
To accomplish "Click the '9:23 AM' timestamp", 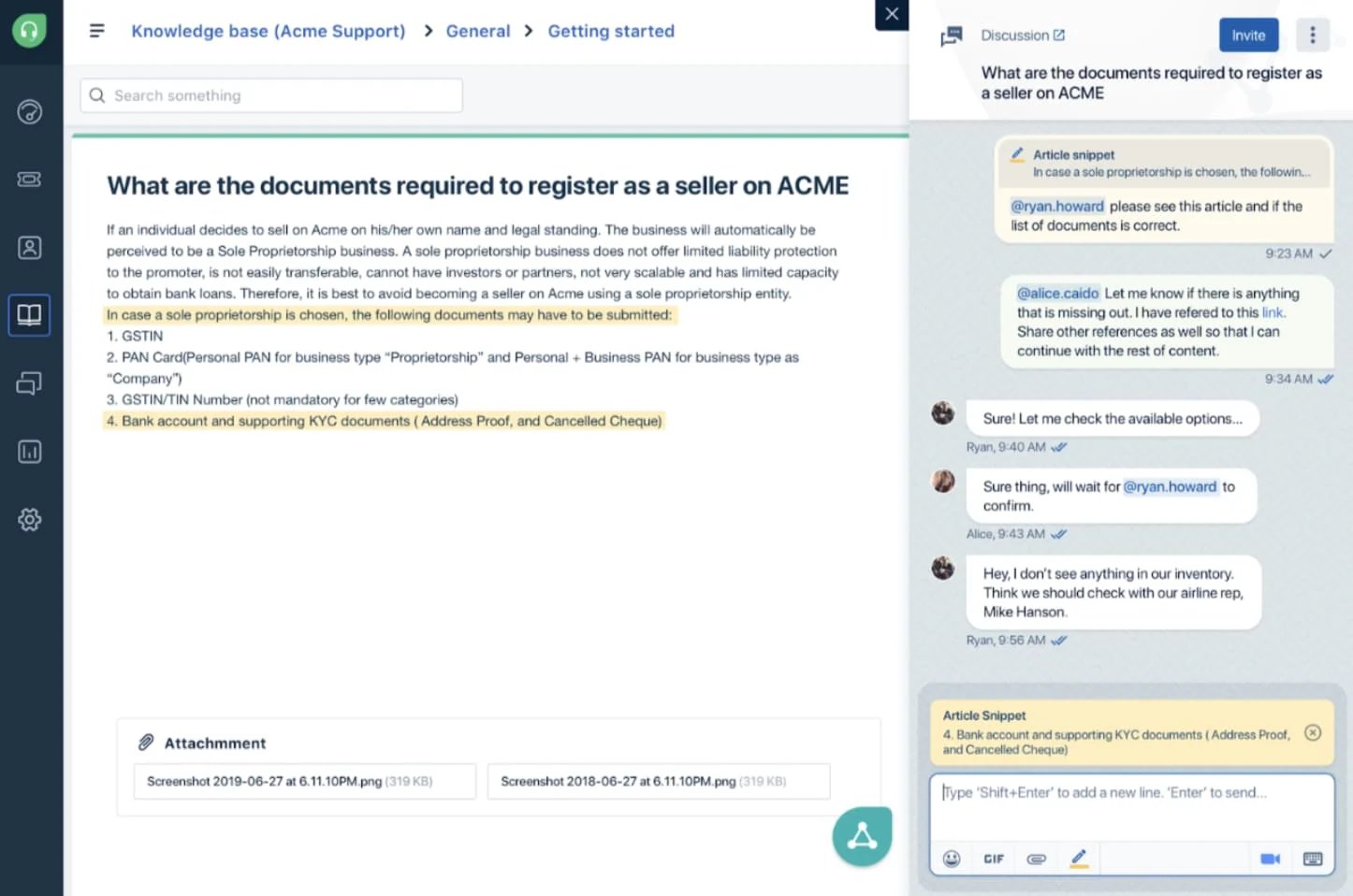I will pyautogui.click(x=1288, y=253).
